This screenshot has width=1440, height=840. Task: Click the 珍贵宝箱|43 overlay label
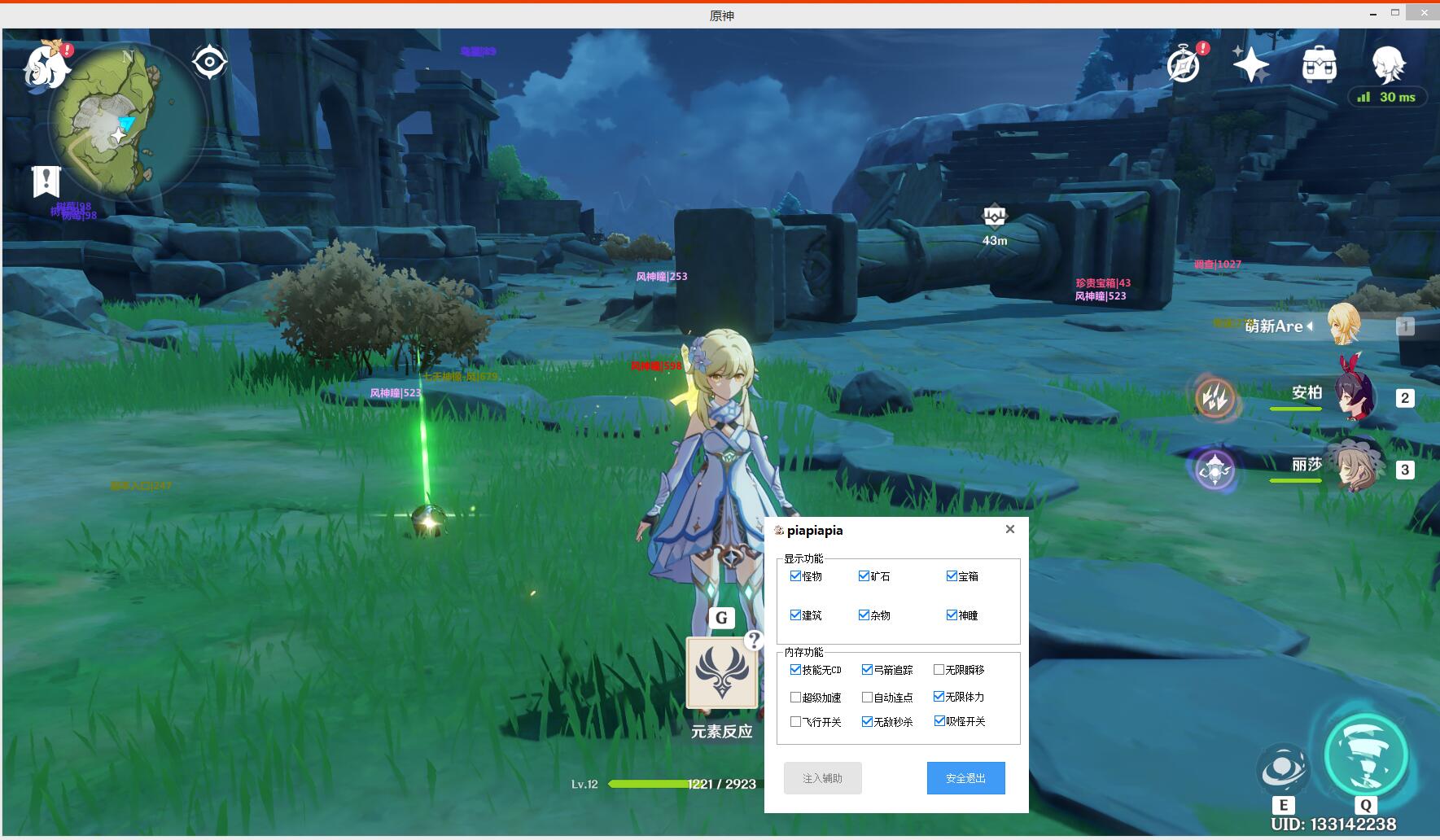click(1103, 283)
